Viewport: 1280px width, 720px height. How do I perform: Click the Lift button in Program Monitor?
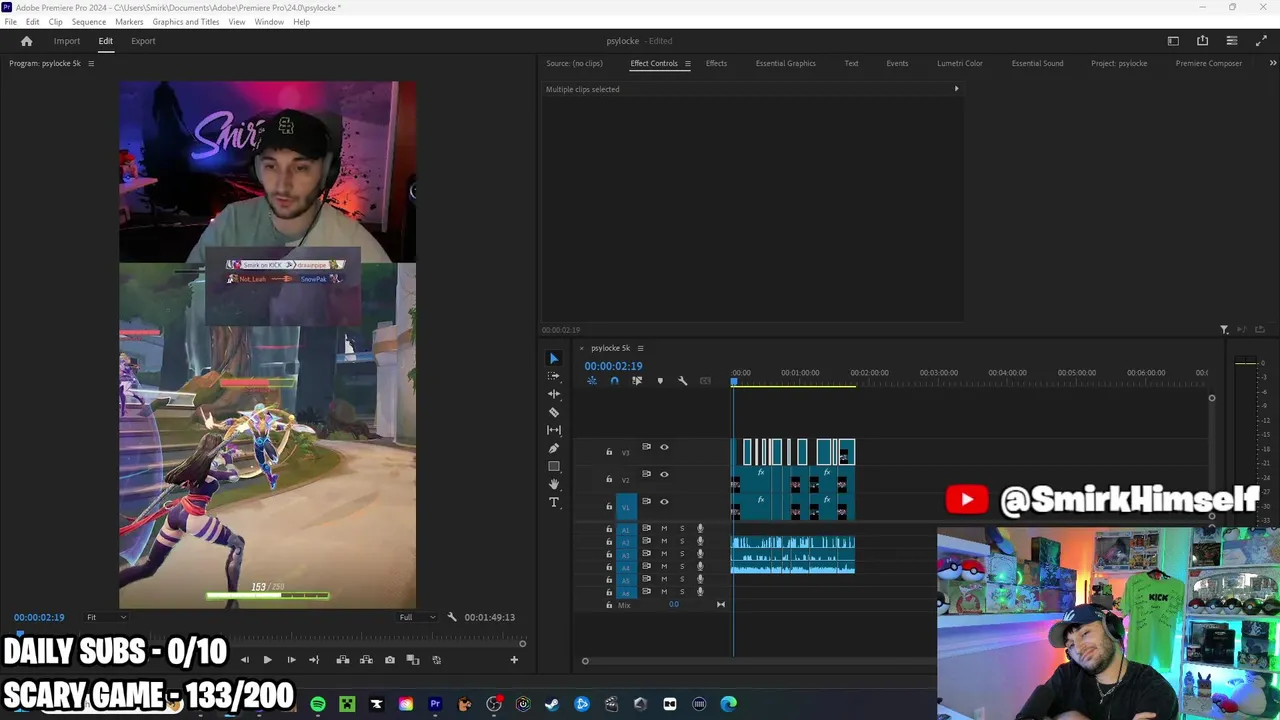click(342, 660)
